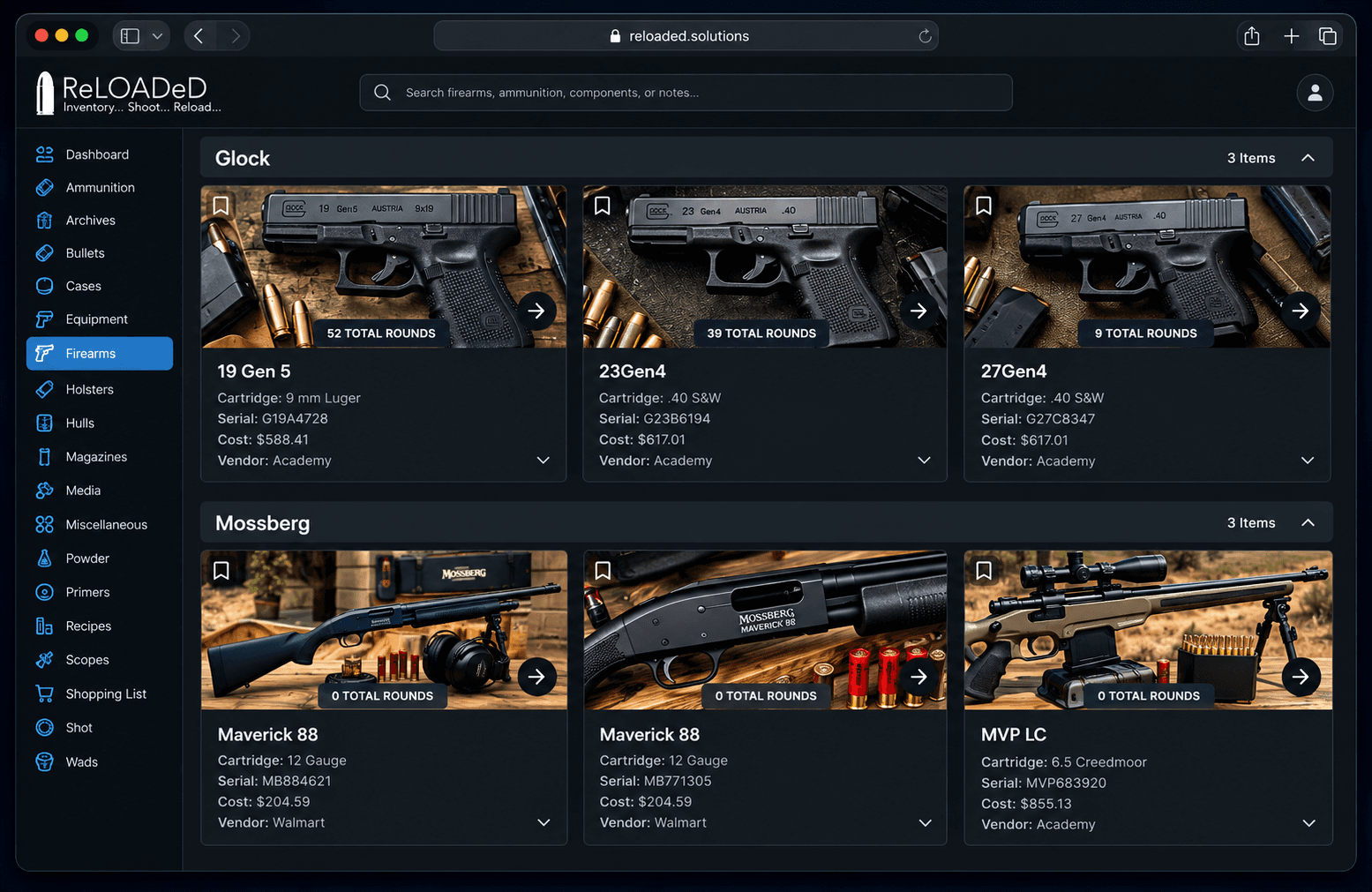1372x892 pixels.
Task: Go to Primers in the sidebar
Action: pyautogui.click(x=100, y=592)
